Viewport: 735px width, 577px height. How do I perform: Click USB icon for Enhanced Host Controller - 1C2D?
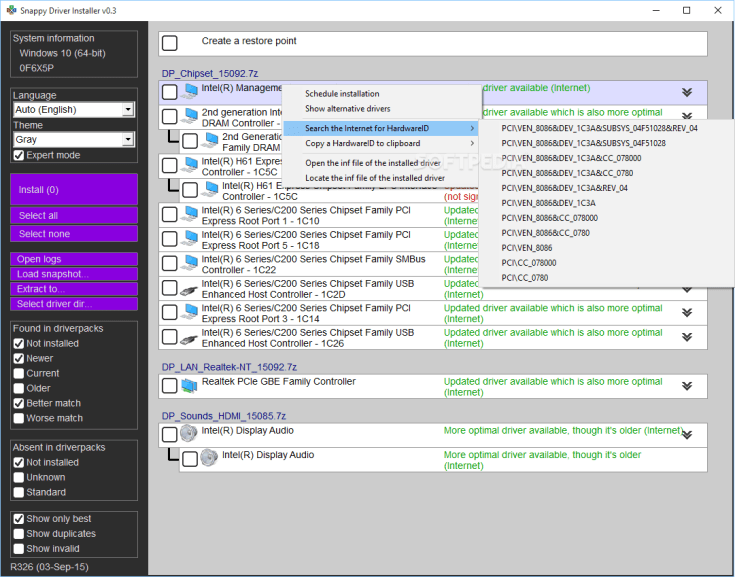coord(189,289)
